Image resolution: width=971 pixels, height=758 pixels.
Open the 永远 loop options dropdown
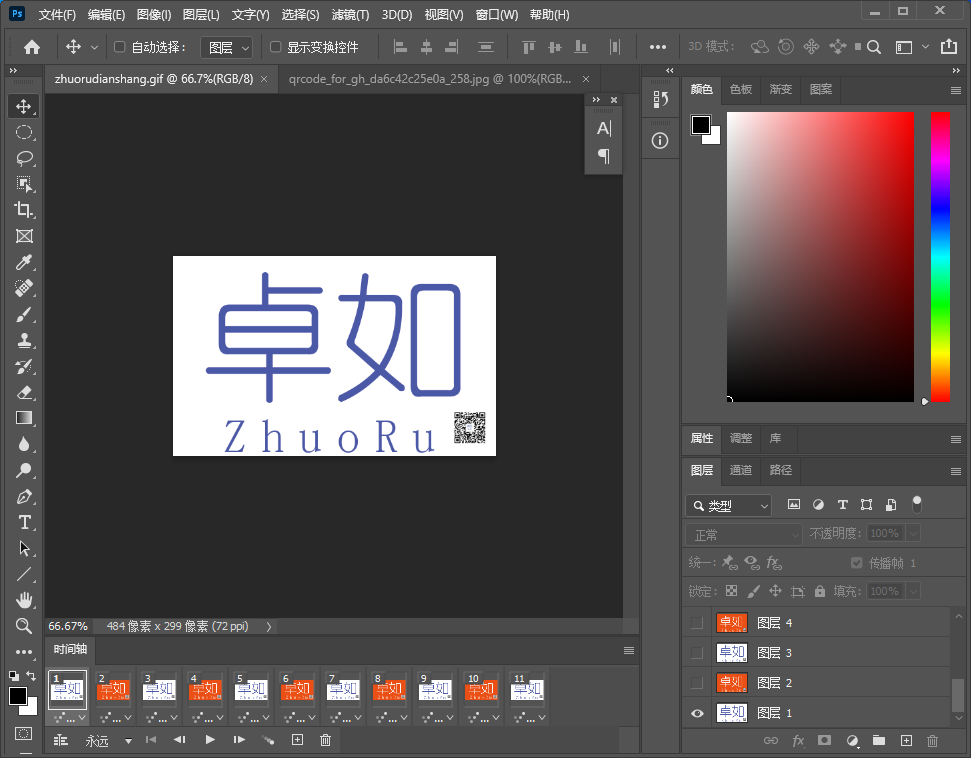108,741
